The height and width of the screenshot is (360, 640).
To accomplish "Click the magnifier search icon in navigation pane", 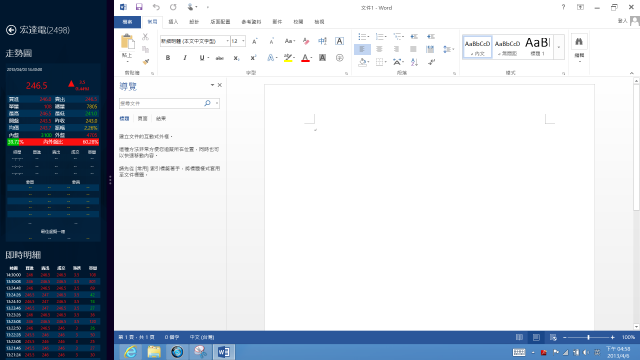I will click(x=207, y=103).
